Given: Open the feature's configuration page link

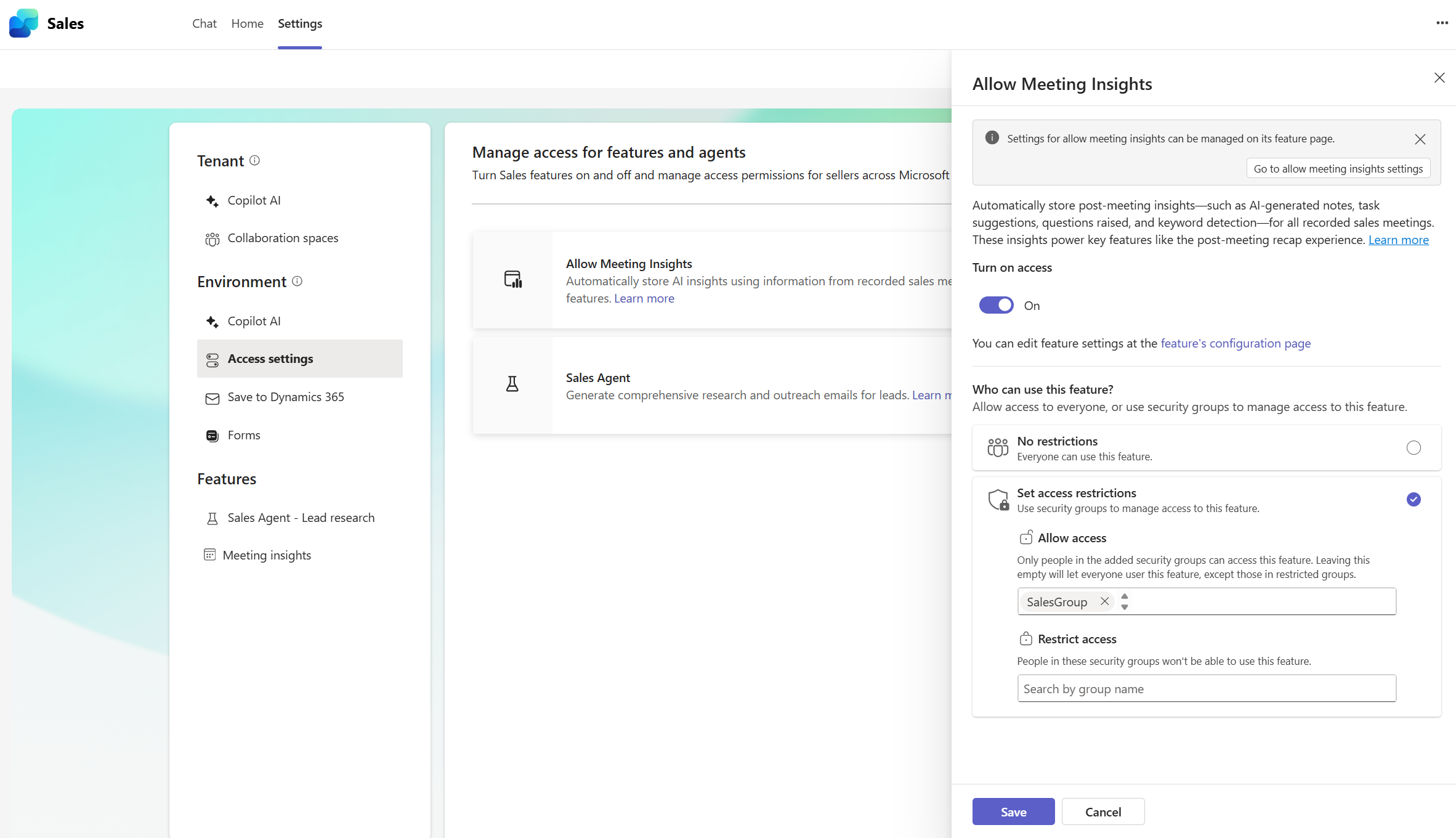Looking at the screenshot, I should coord(1235,343).
